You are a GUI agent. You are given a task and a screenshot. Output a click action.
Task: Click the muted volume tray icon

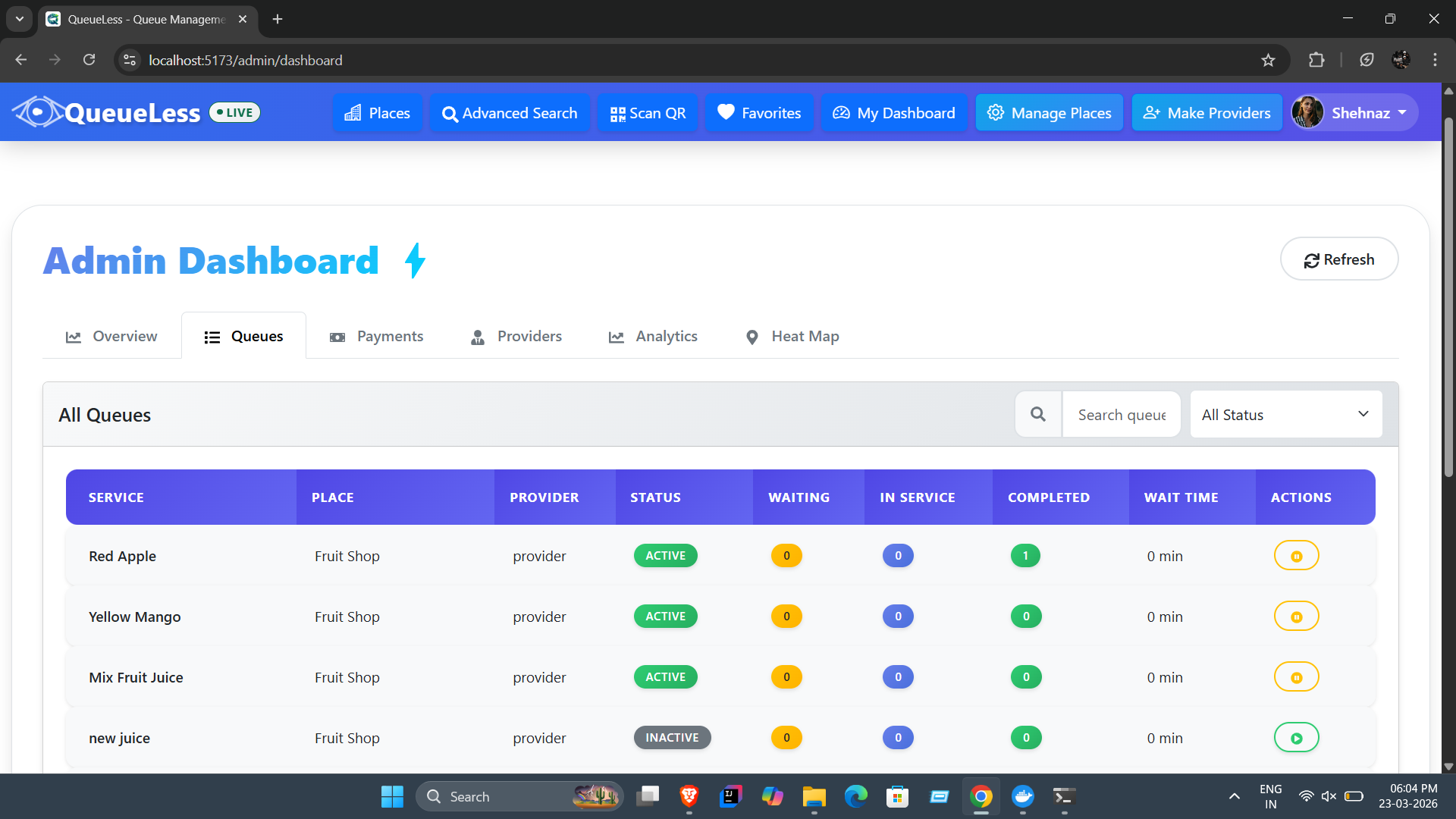1329,796
